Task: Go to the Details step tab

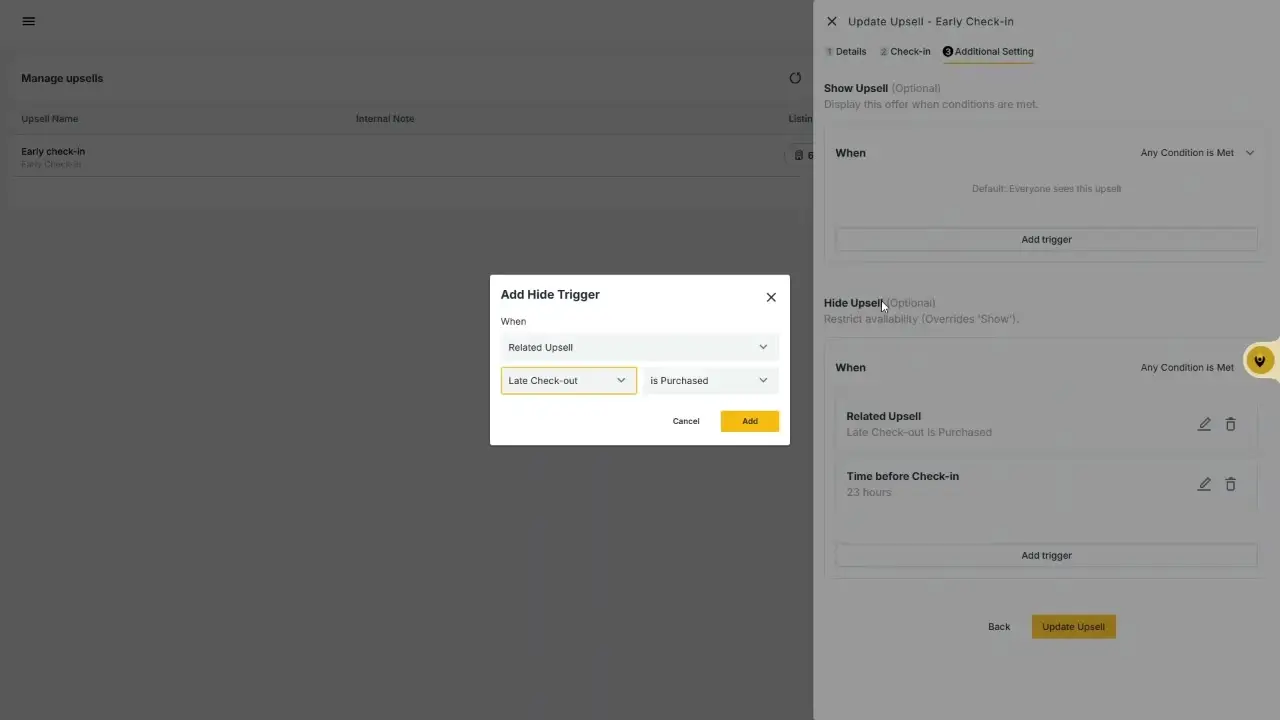Action: [x=846, y=51]
